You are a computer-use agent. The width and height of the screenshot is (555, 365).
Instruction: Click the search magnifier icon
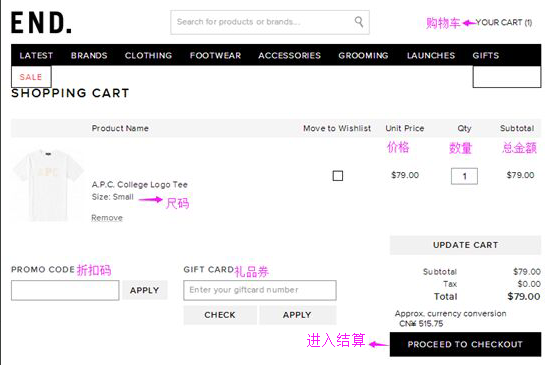pos(359,22)
